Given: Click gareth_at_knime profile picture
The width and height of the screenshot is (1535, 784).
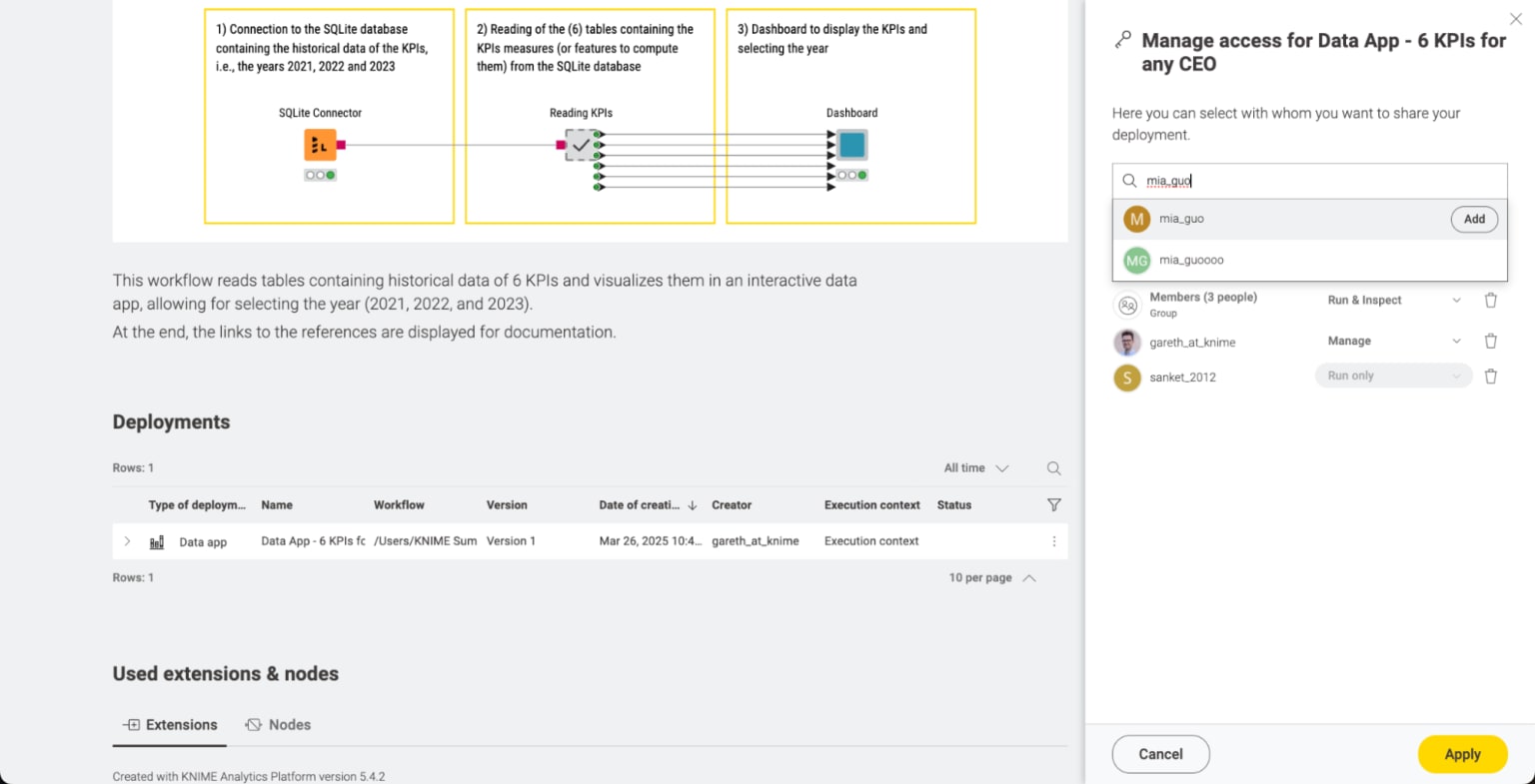Looking at the screenshot, I should (x=1127, y=343).
